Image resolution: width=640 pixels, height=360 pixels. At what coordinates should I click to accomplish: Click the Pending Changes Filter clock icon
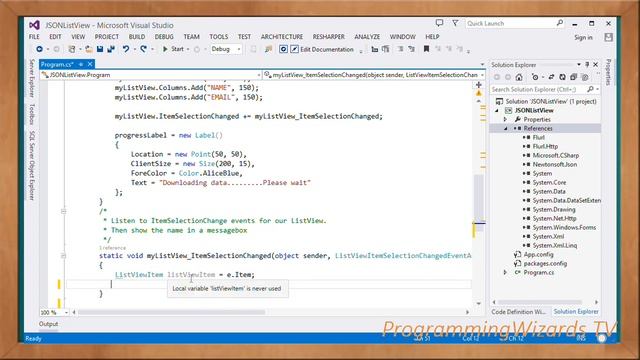point(535,77)
